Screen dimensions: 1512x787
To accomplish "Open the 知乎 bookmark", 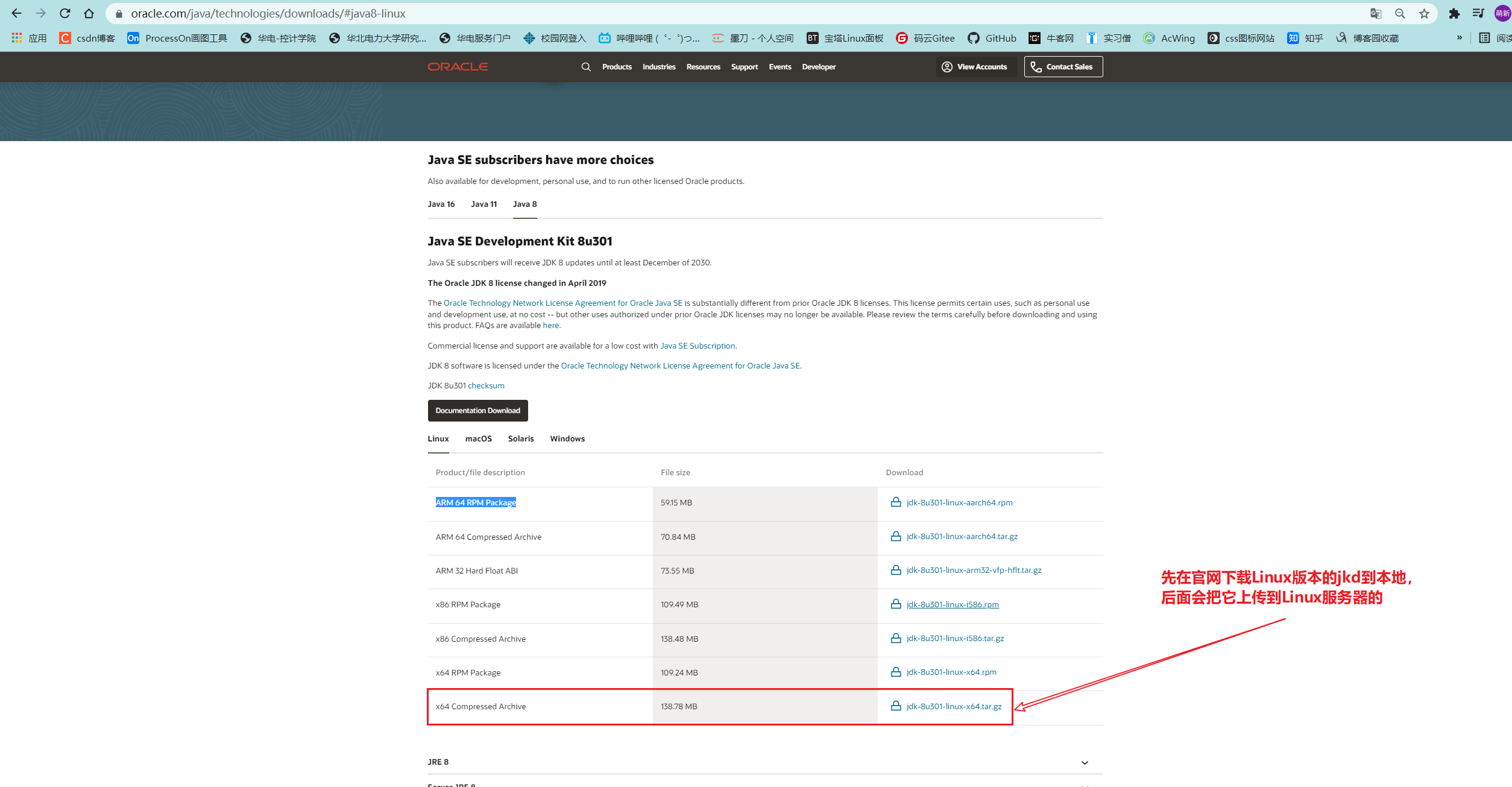I will 1305,38.
